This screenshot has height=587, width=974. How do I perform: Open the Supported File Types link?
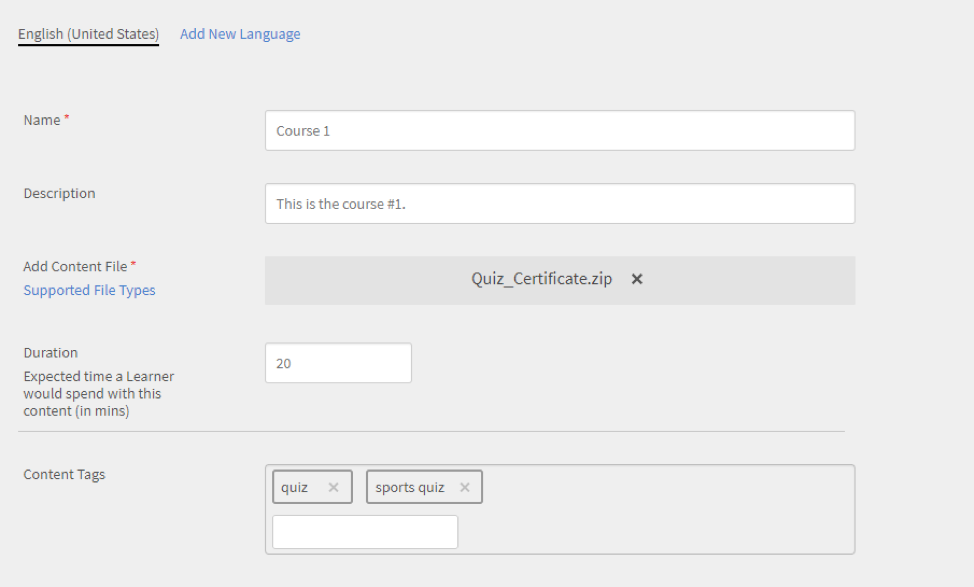tap(89, 290)
